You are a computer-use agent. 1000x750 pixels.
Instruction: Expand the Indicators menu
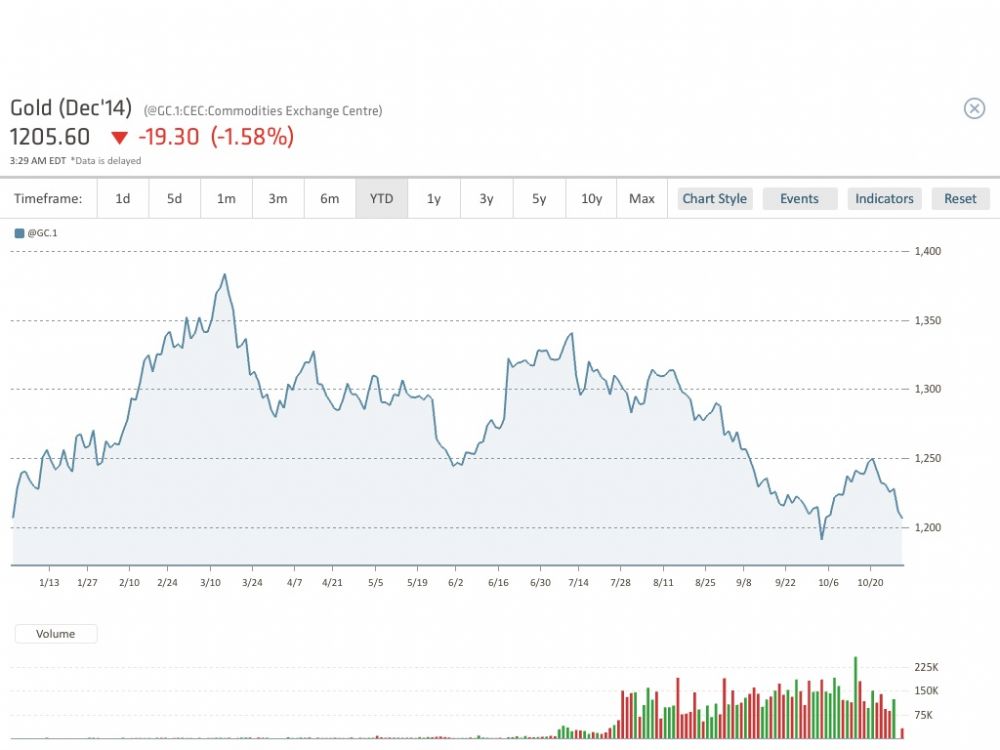884,199
